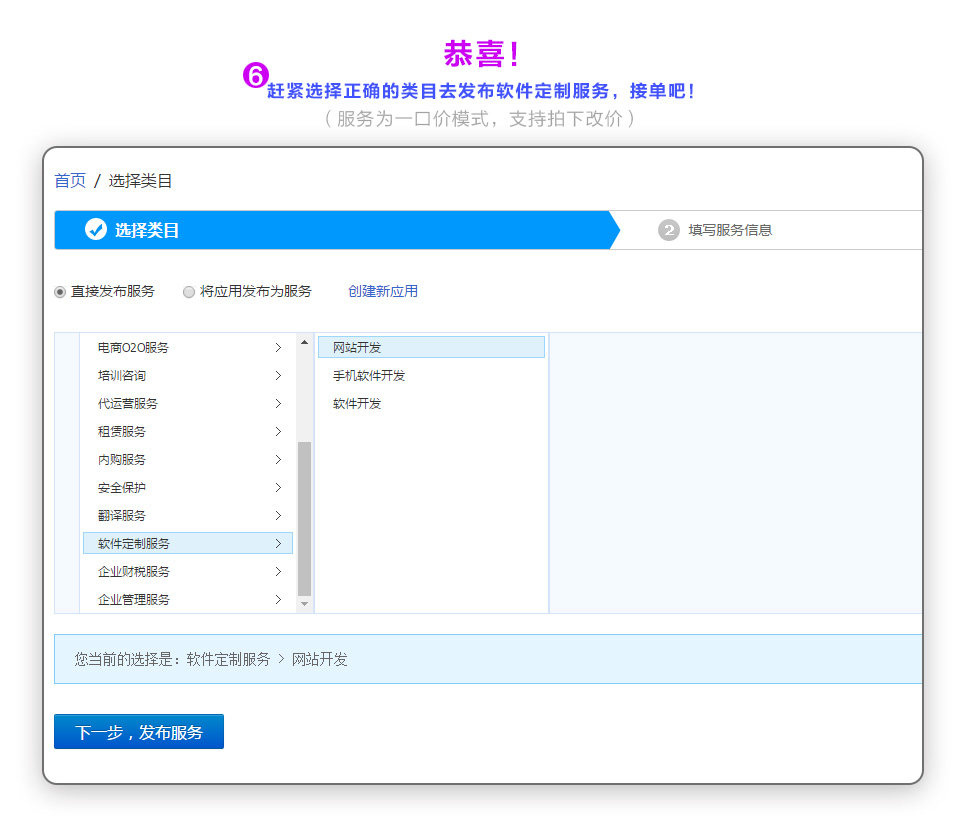Screen dimensions: 960x828
Task: Expand chevron next to 租赁服务
Action: click(278, 432)
